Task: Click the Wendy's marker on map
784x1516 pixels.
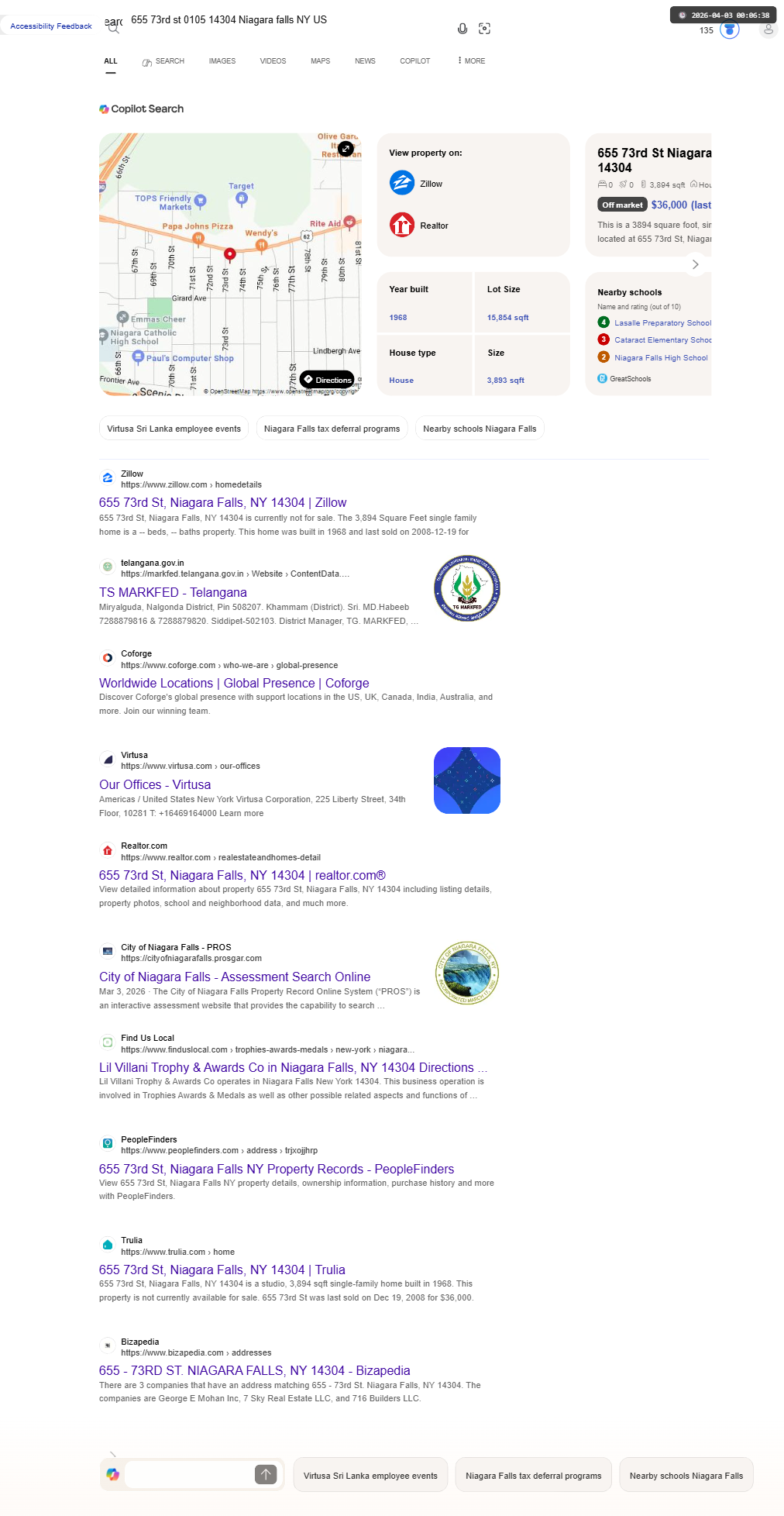Action: pos(262,246)
